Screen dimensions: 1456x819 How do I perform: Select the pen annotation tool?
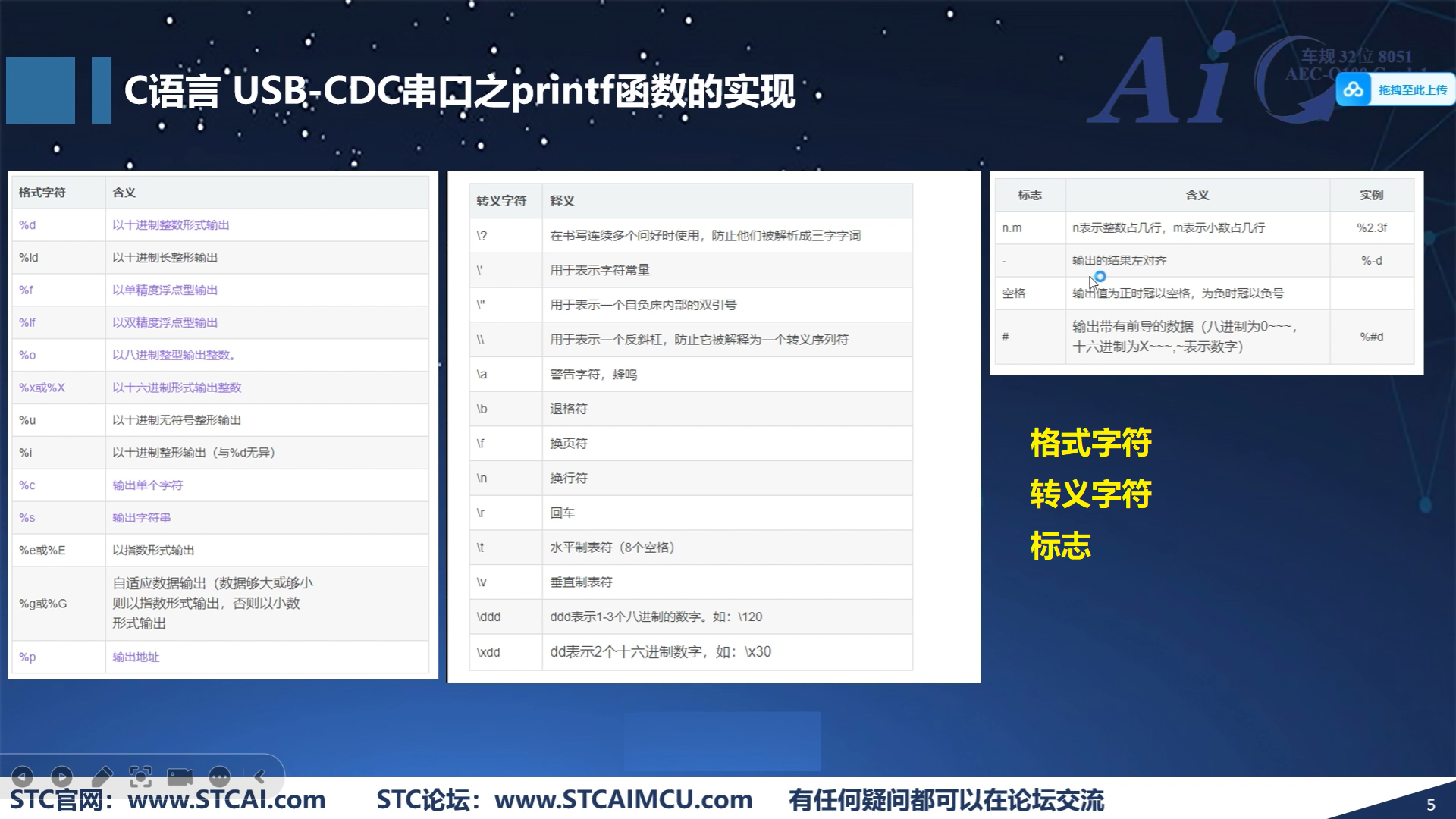(102, 777)
